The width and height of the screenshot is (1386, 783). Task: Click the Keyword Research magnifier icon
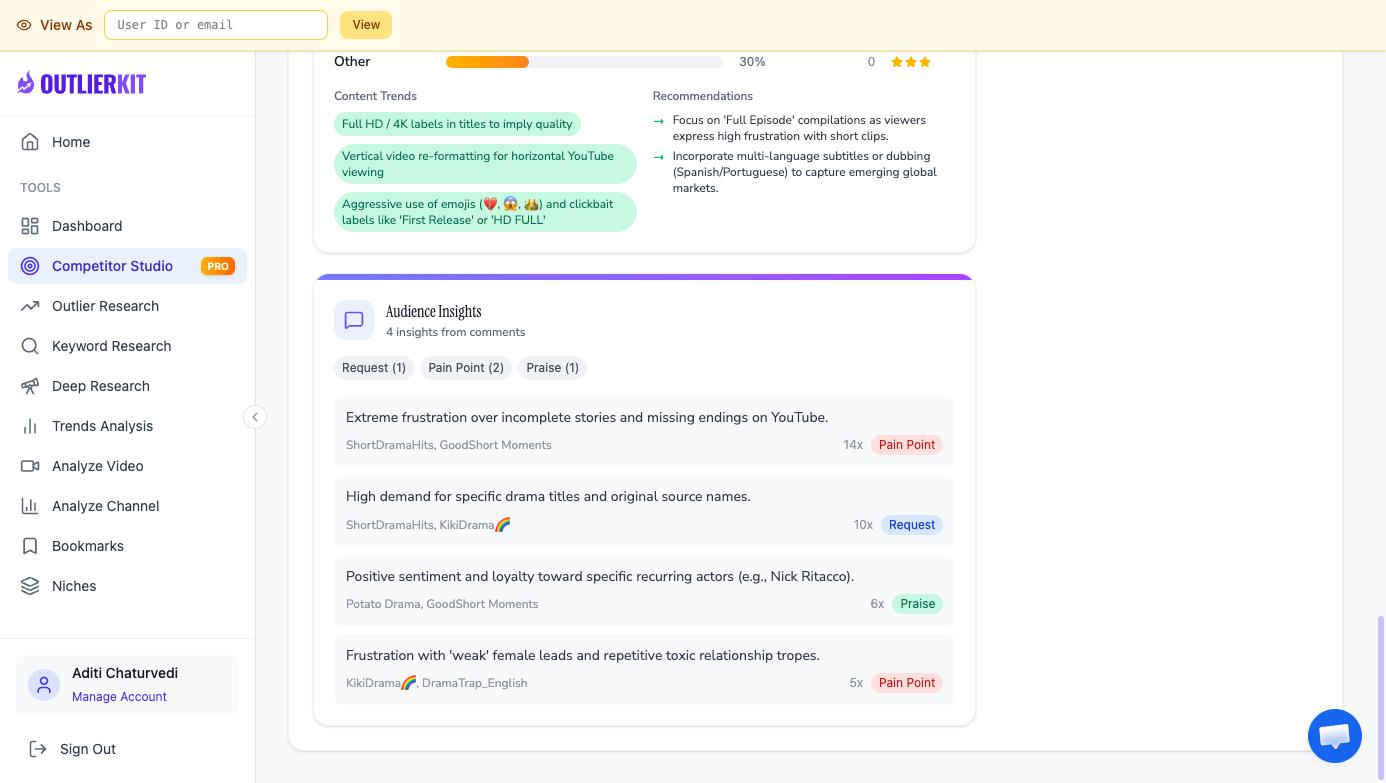tap(30, 346)
